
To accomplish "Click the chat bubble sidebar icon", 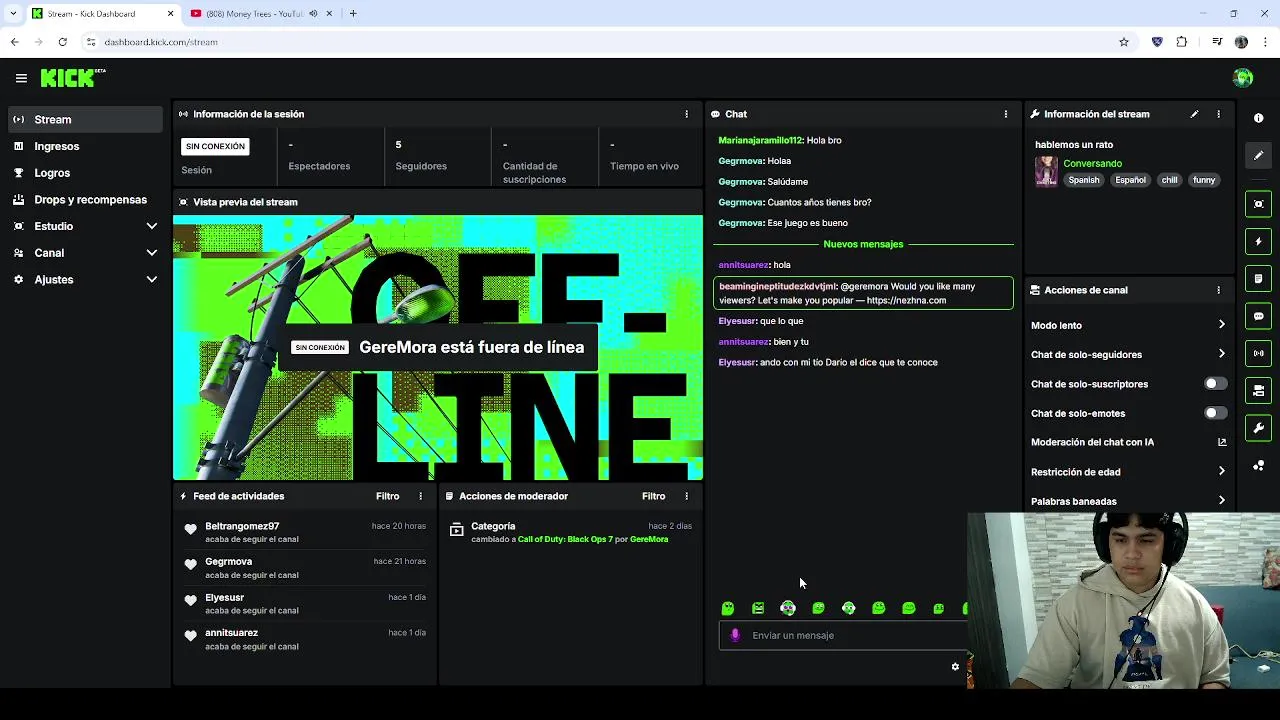I will [1258, 316].
